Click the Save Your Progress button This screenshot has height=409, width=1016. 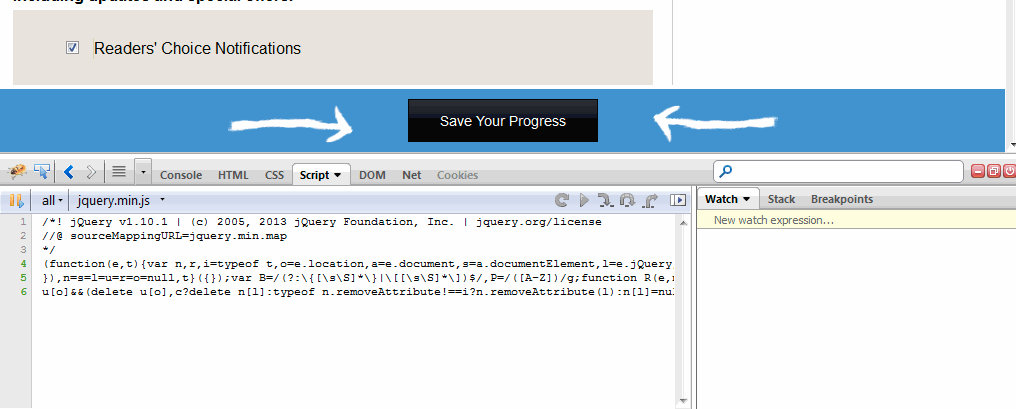click(x=503, y=121)
